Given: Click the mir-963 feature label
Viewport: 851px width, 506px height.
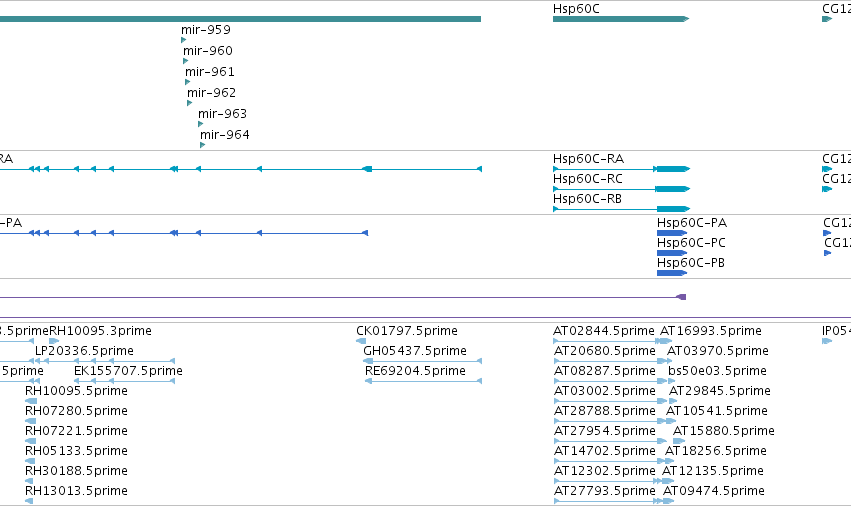Looking at the screenshot, I should click(x=223, y=114).
